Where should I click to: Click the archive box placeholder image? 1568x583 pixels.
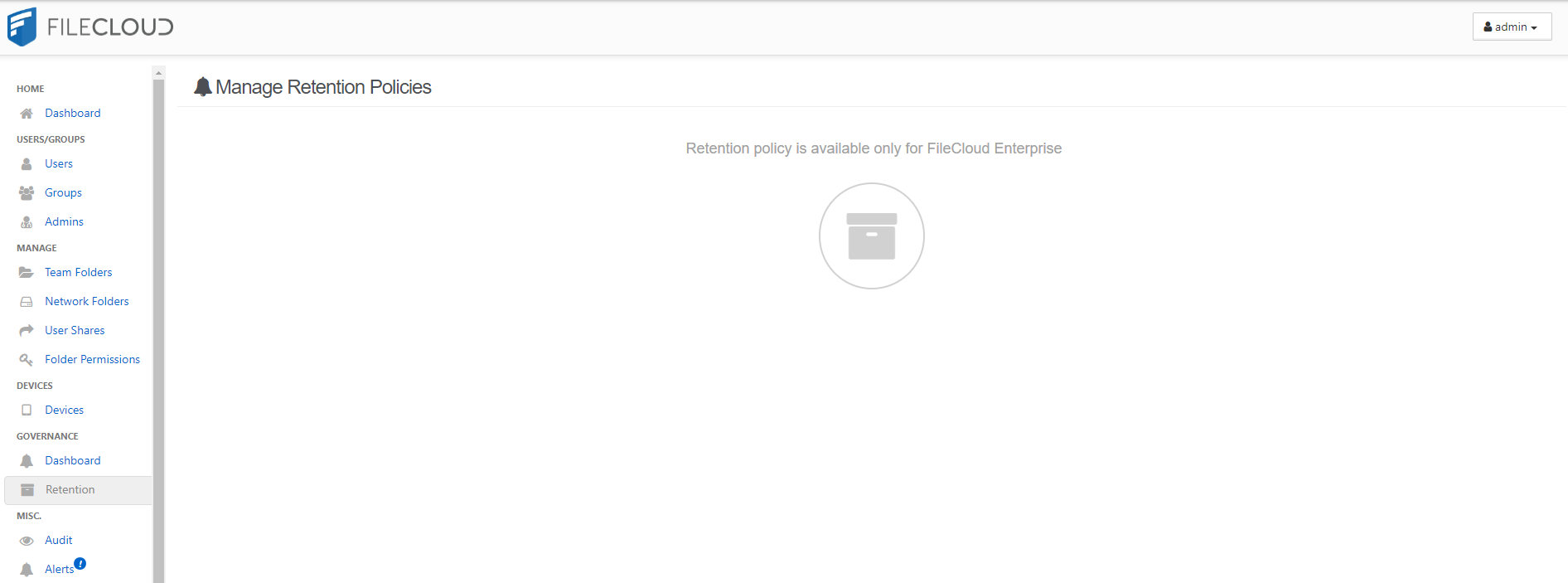click(x=871, y=236)
